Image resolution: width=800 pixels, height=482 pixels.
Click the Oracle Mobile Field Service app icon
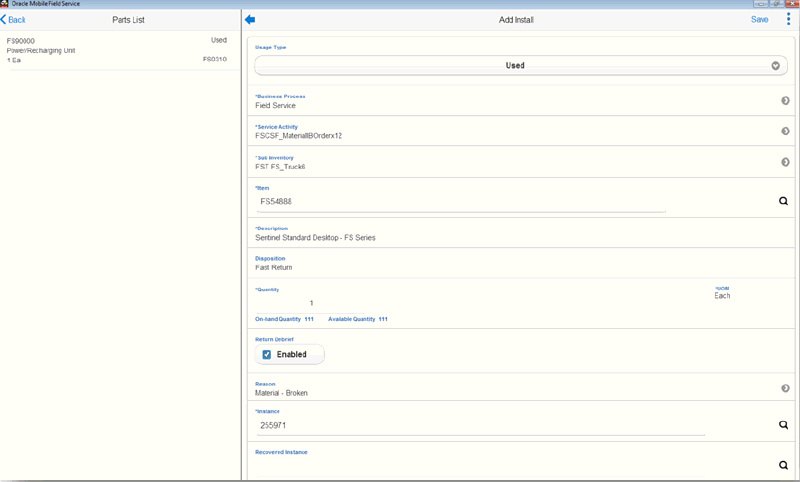[x=5, y=4]
